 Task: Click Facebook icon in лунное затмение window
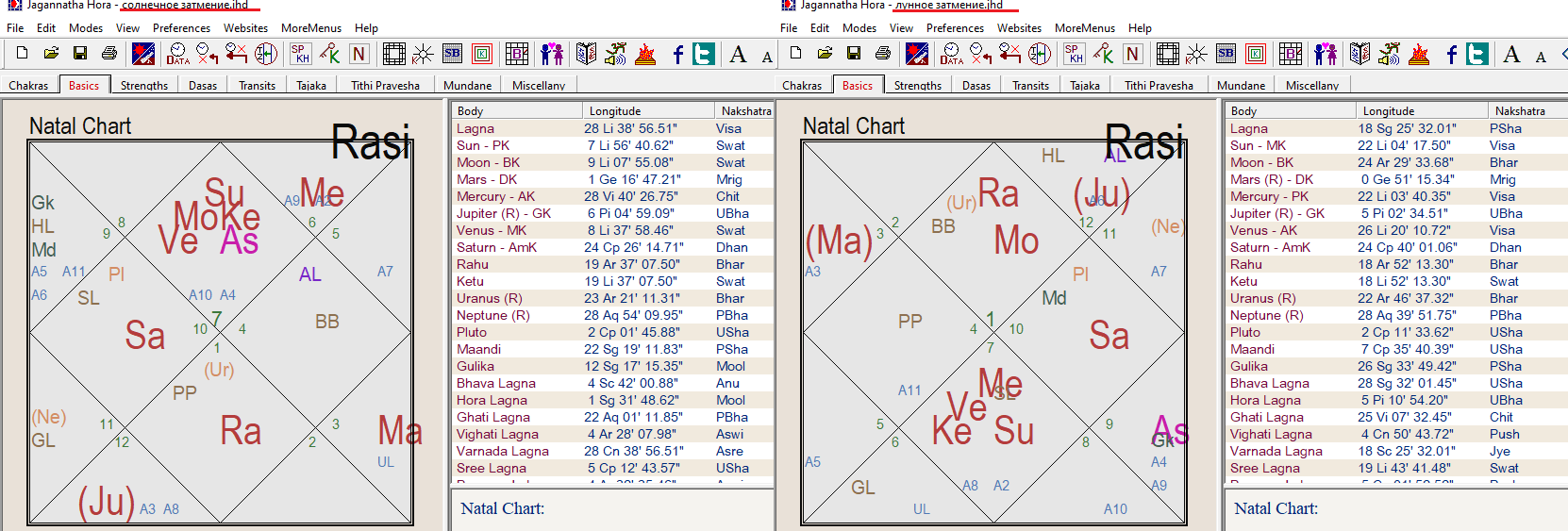pos(1452,54)
